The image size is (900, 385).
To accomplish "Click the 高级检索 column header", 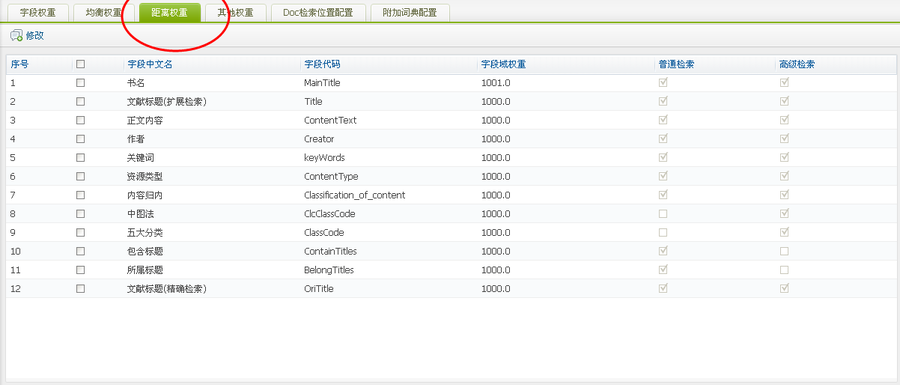I will click(797, 64).
